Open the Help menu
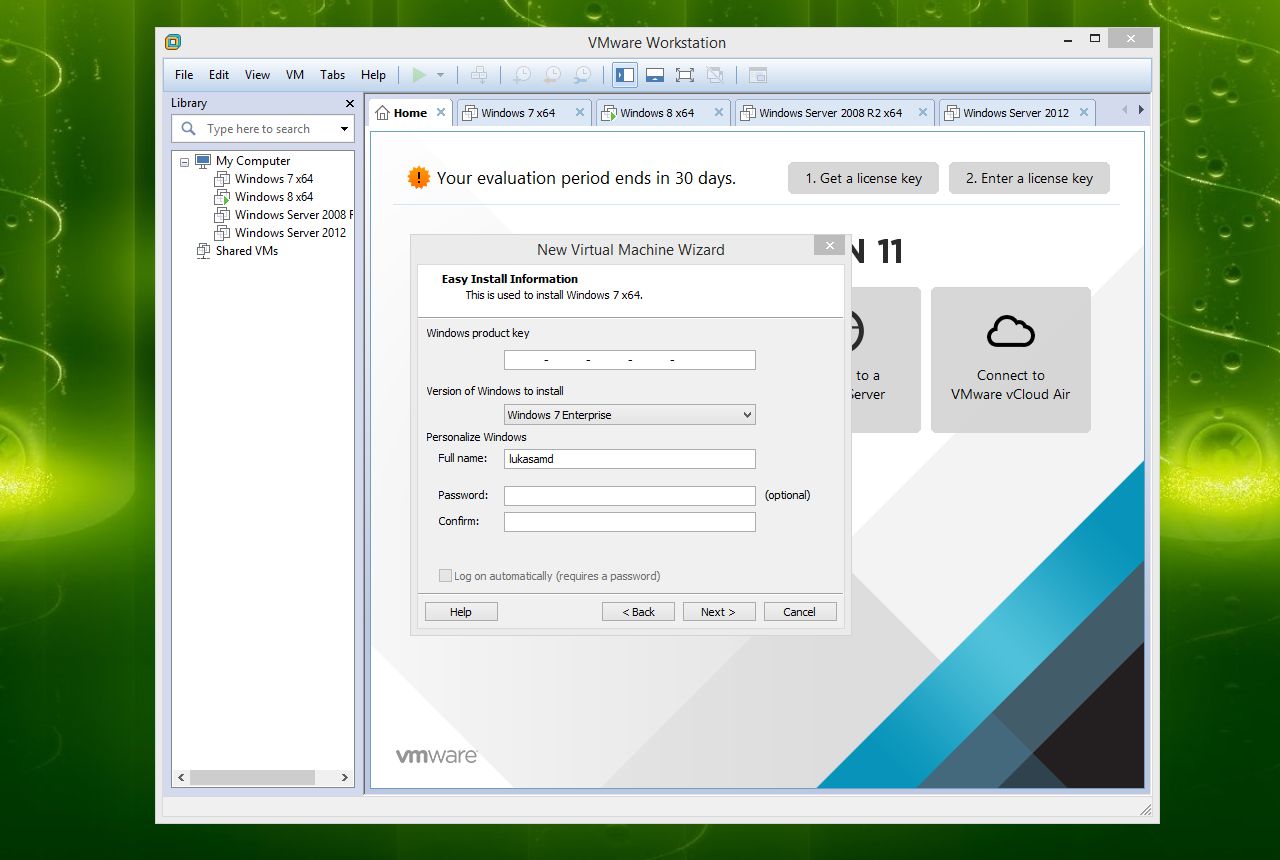This screenshot has height=860, width=1280. [373, 75]
